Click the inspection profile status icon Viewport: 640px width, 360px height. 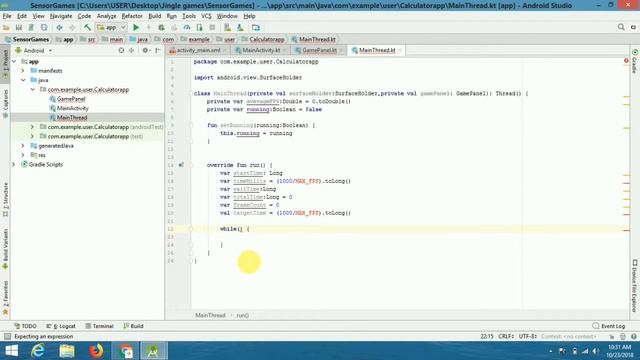click(x=622, y=336)
